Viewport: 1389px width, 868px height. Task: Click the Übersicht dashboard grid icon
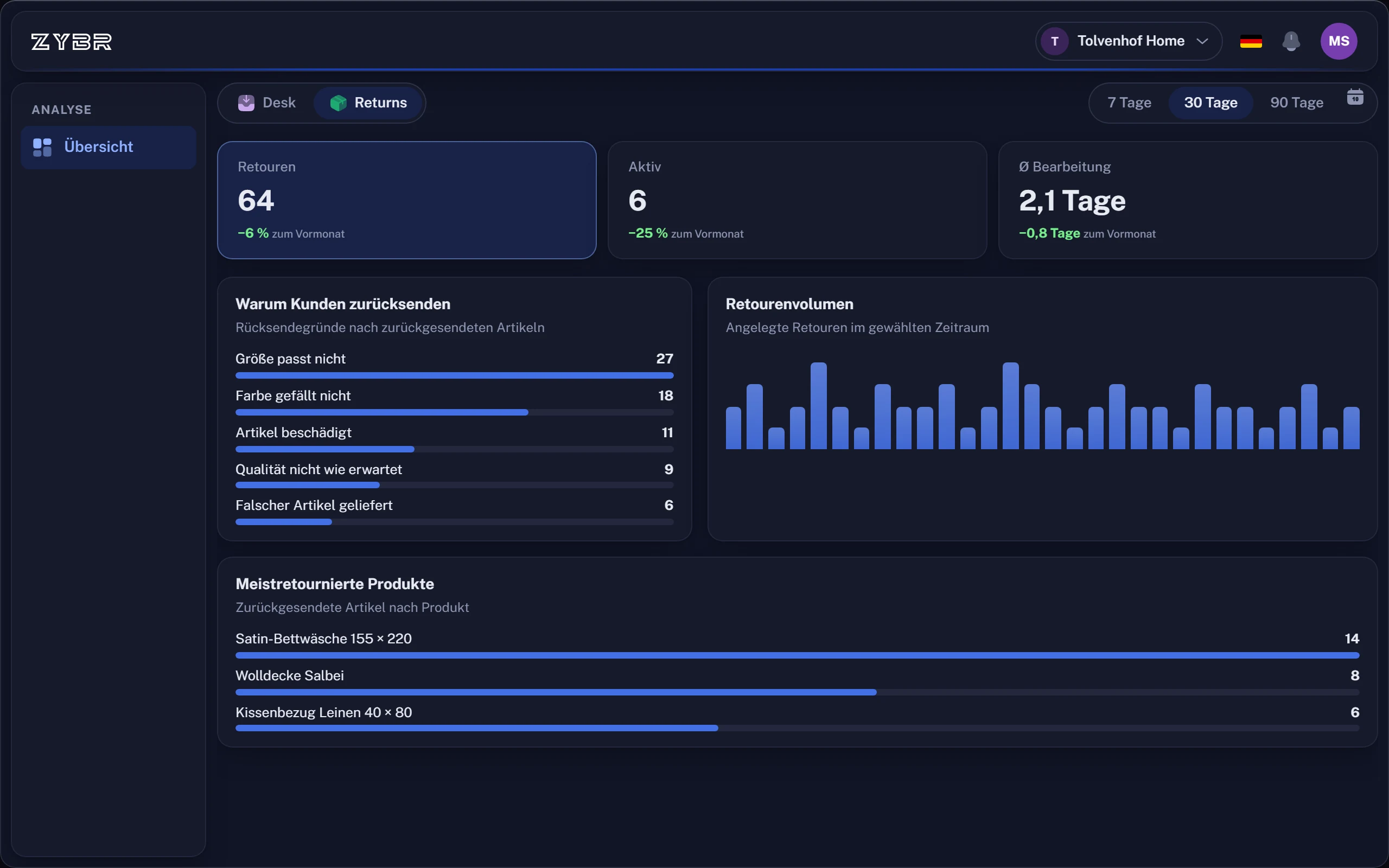42,147
